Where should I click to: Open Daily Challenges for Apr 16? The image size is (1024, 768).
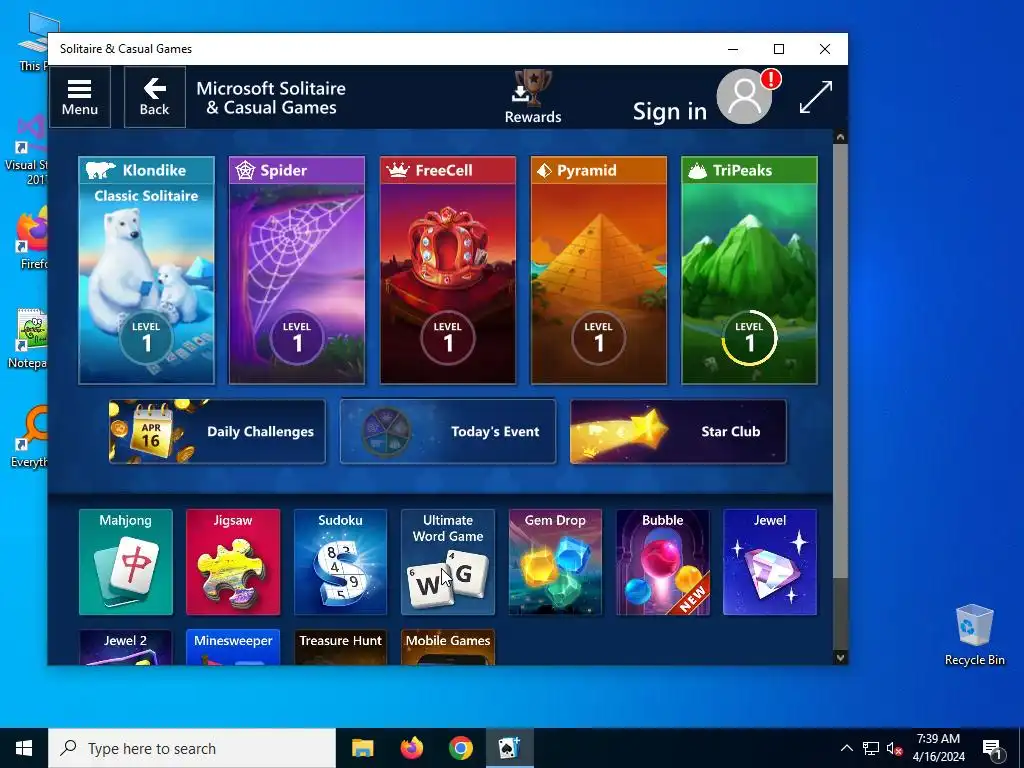tap(217, 432)
